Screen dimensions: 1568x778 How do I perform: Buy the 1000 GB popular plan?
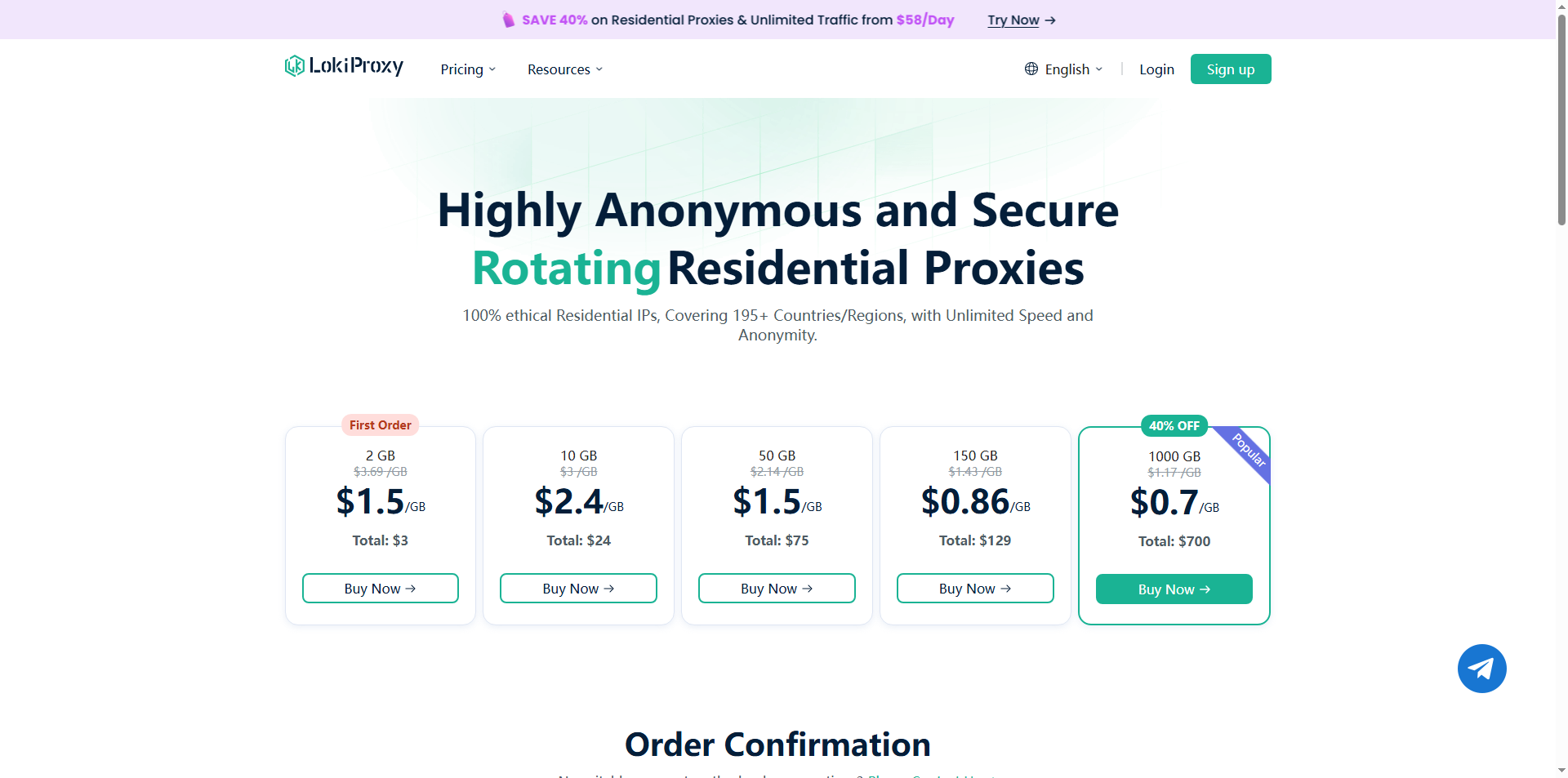(1174, 589)
